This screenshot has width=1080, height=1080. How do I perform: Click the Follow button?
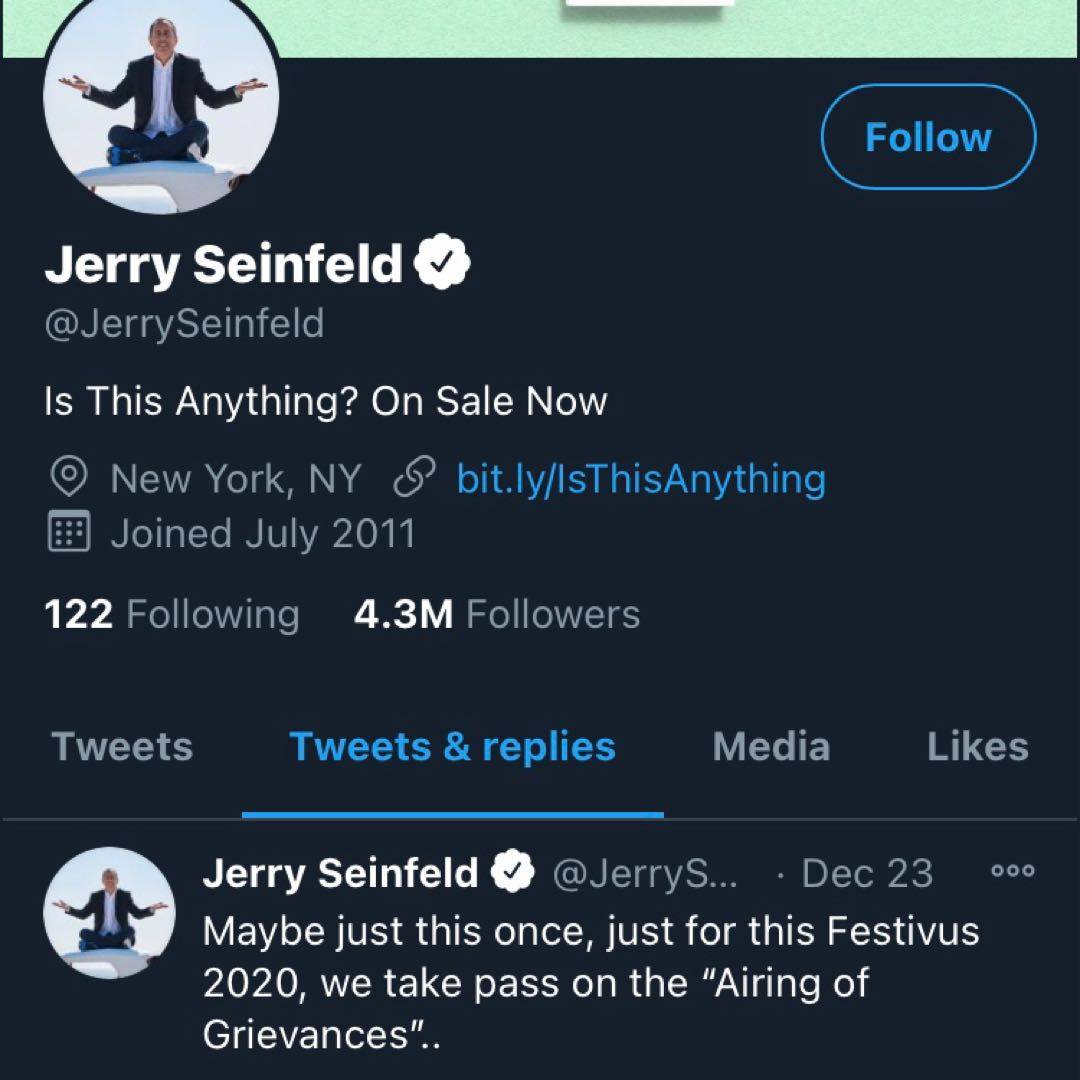click(x=927, y=137)
